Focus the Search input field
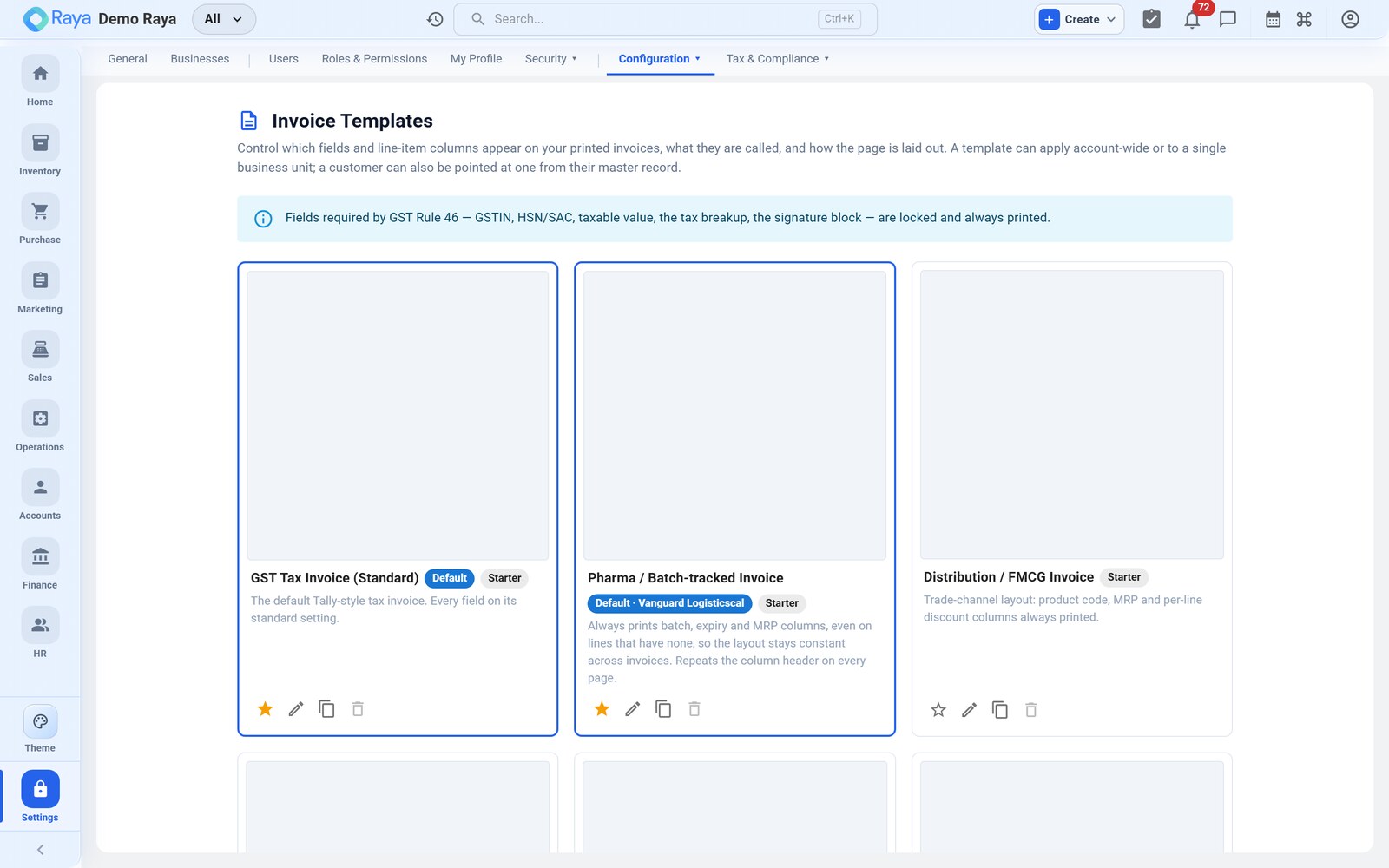Screen dimensions: 1389x868 coord(665,19)
